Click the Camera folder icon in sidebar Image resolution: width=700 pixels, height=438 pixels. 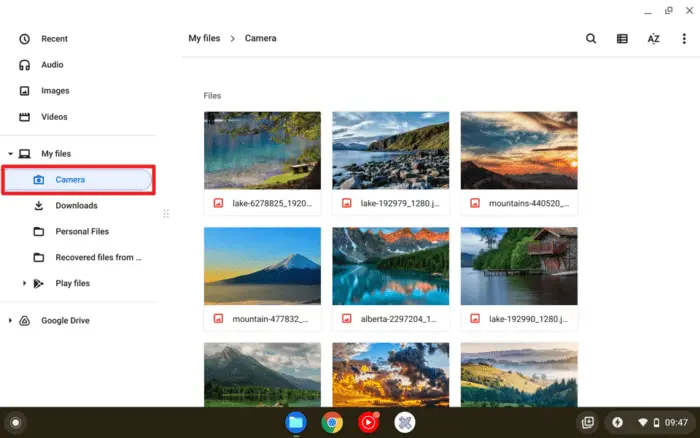coord(39,179)
